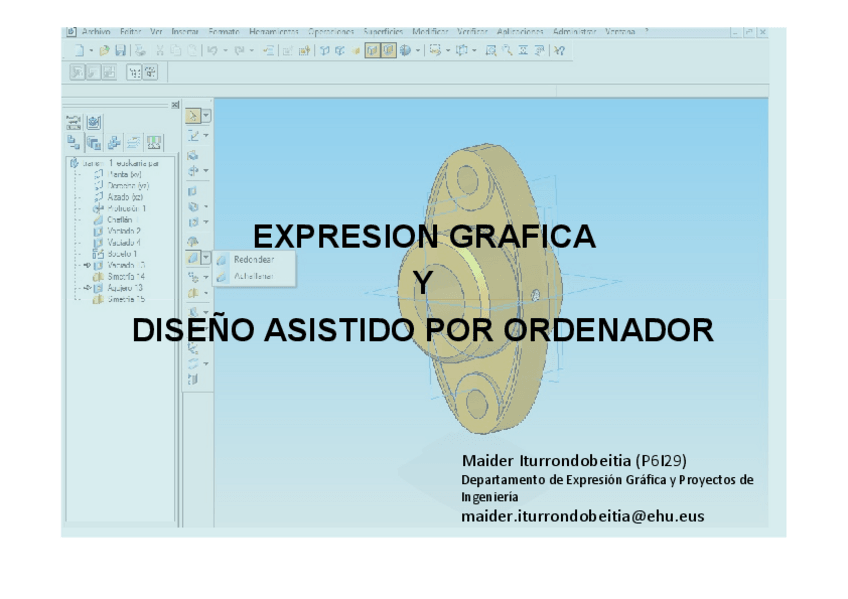Select the Sketch tool icon
The width and height of the screenshot is (848, 599).
(193, 136)
